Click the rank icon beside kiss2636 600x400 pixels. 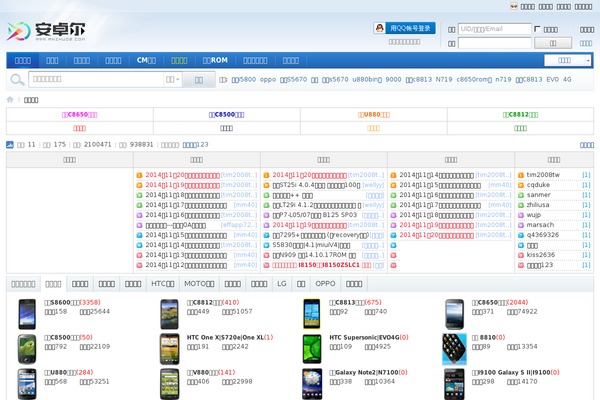[521, 255]
